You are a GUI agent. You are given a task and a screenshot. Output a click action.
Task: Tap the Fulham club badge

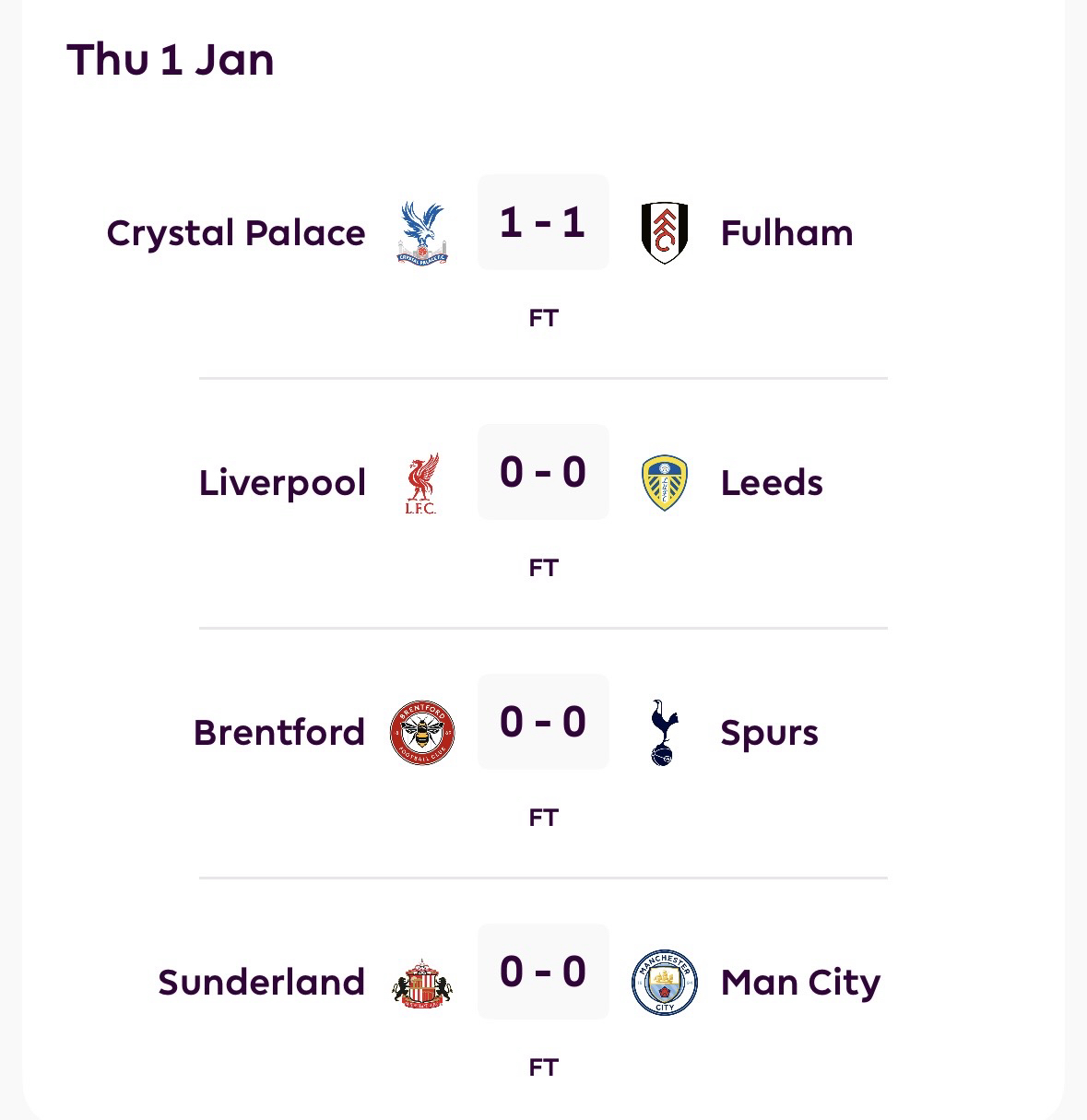point(664,233)
